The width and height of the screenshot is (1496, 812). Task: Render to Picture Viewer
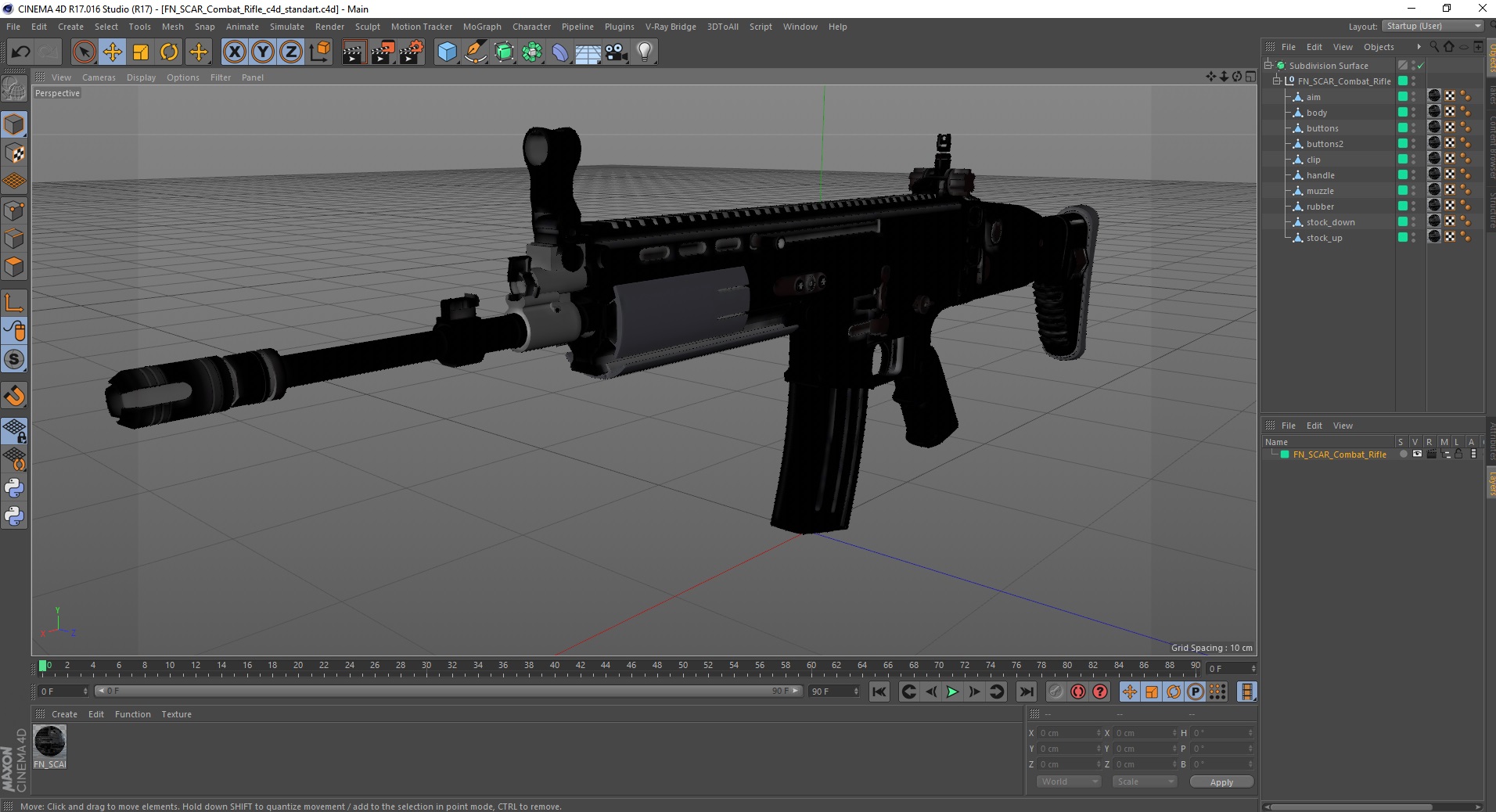[383, 52]
